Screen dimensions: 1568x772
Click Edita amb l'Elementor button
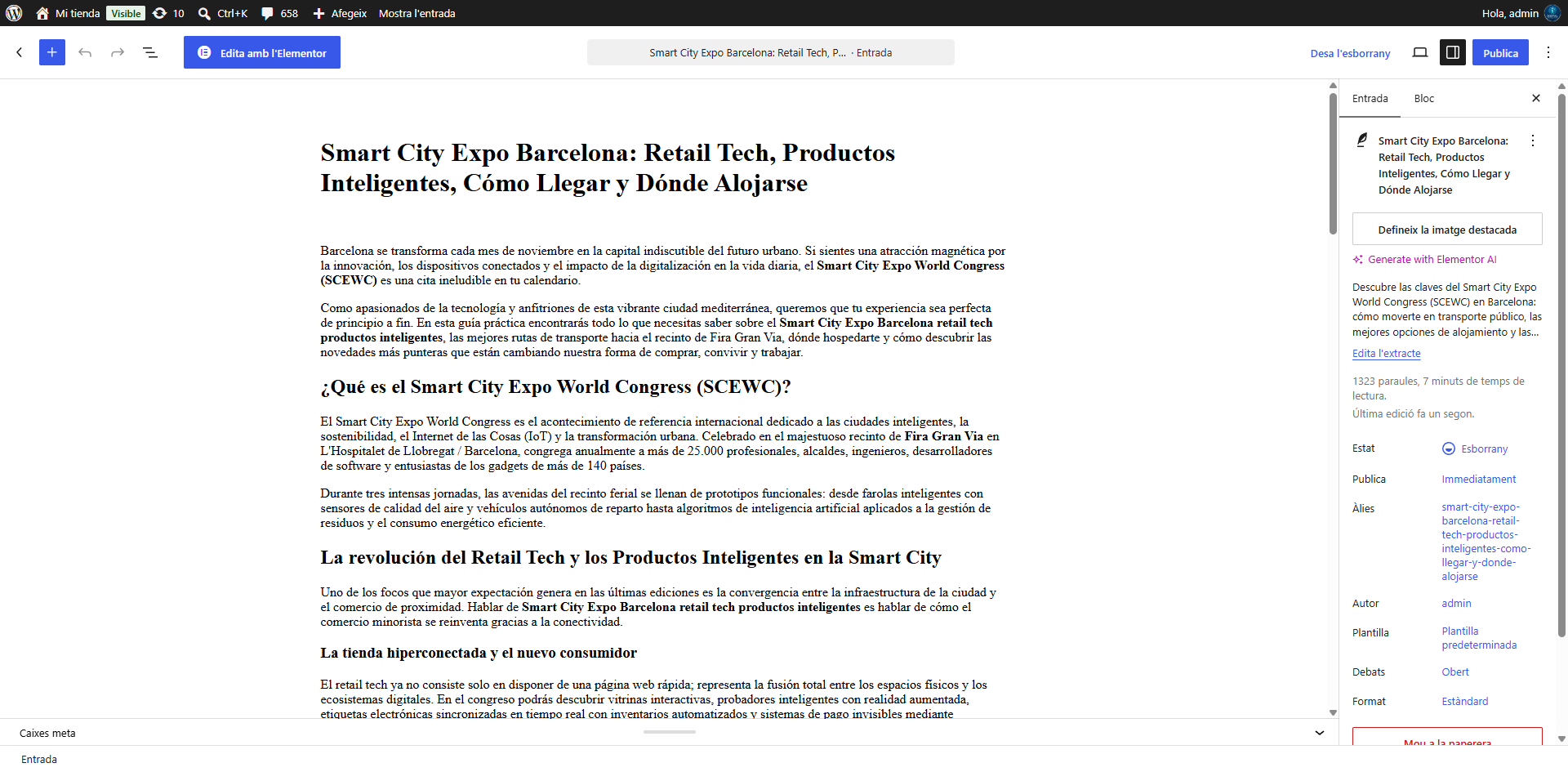[x=262, y=52]
